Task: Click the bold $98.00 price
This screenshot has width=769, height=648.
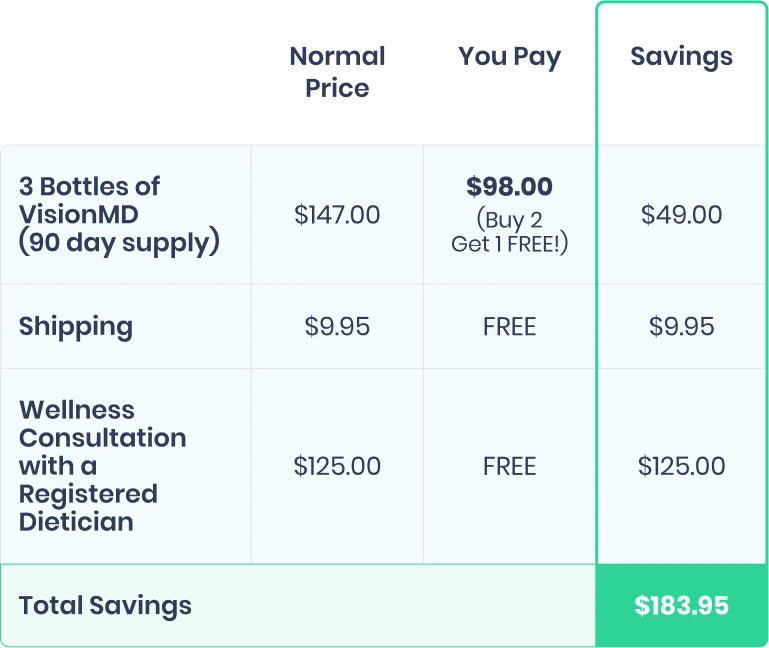Action: click(509, 187)
